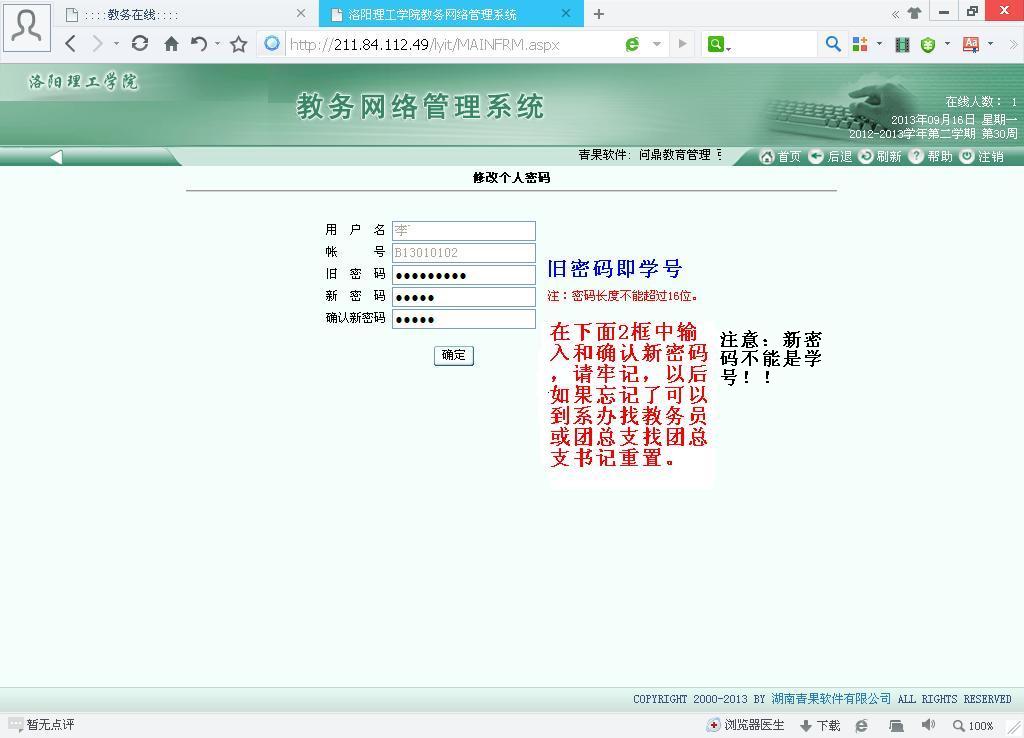Submit the form with the 确定 button
Image resolution: width=1024 pixels, height=738 pixels.
454,355
